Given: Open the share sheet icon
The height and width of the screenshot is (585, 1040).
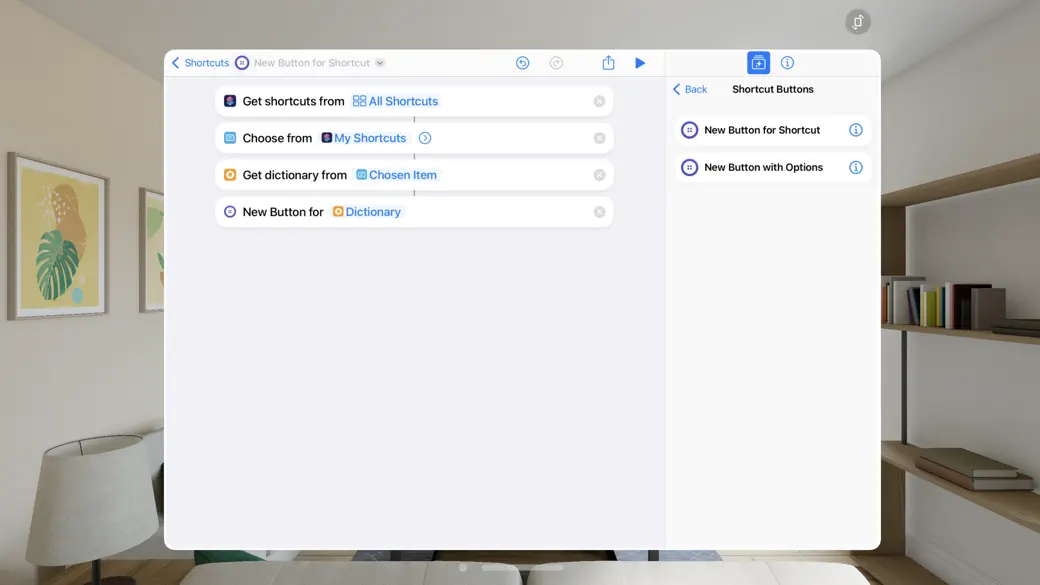Looking at the screenshot, I should (608, 62).
